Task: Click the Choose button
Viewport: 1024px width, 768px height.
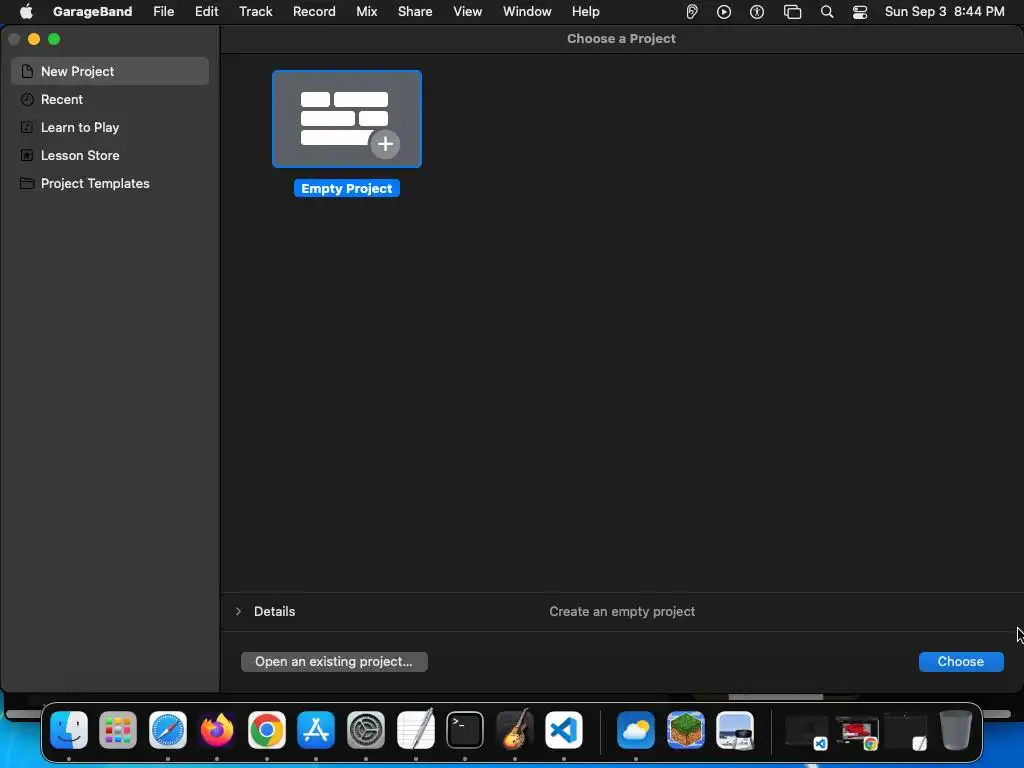Action: [961, 662]
